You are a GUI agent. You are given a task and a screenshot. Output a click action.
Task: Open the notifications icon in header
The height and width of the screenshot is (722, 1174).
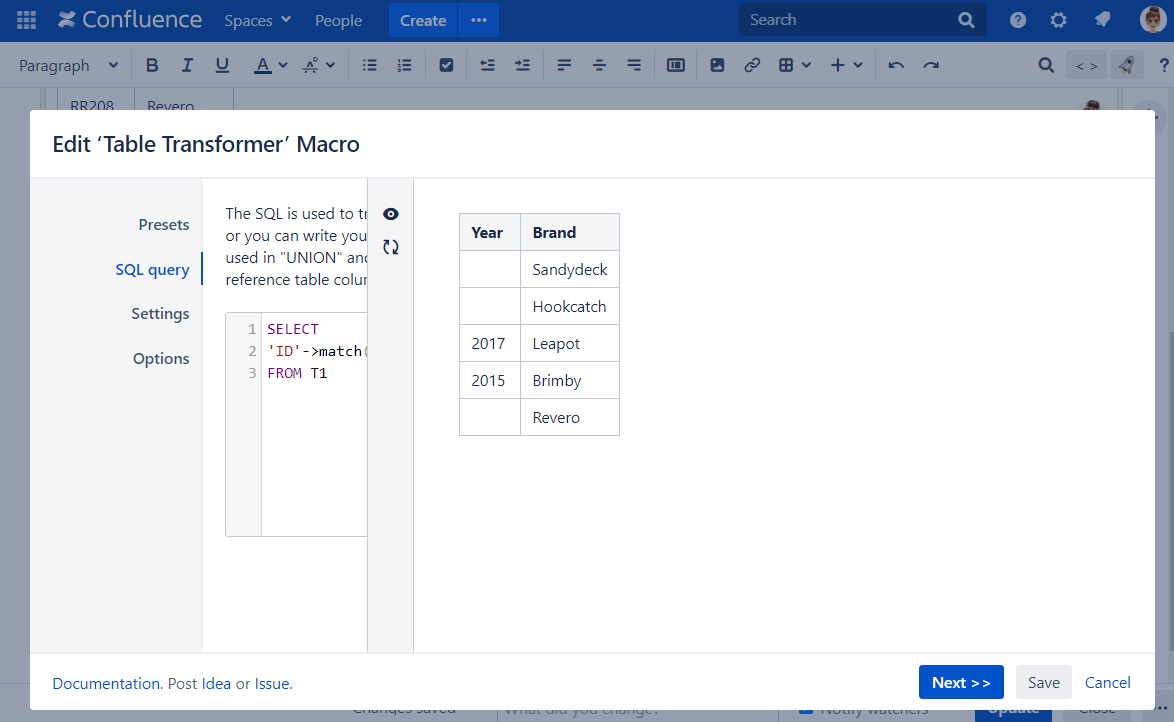1102,20
